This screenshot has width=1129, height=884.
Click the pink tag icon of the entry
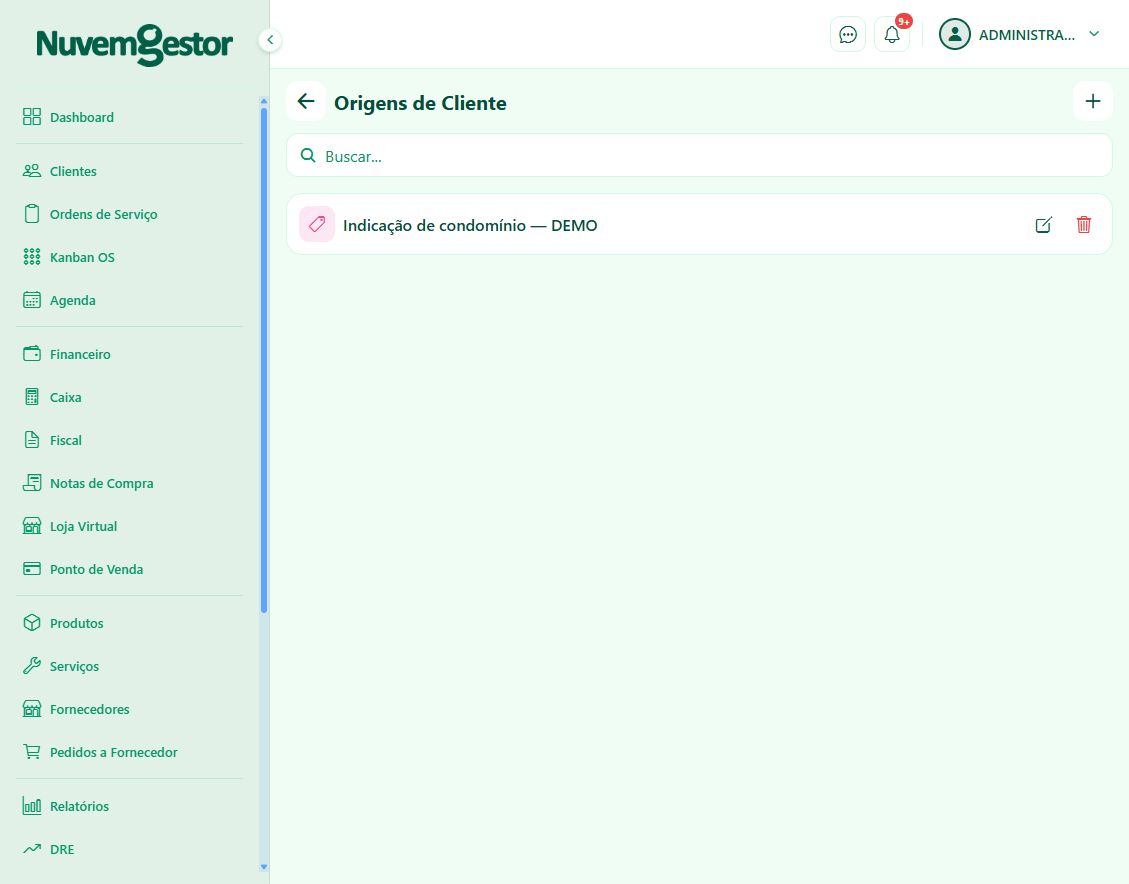[x=317, y=224]
